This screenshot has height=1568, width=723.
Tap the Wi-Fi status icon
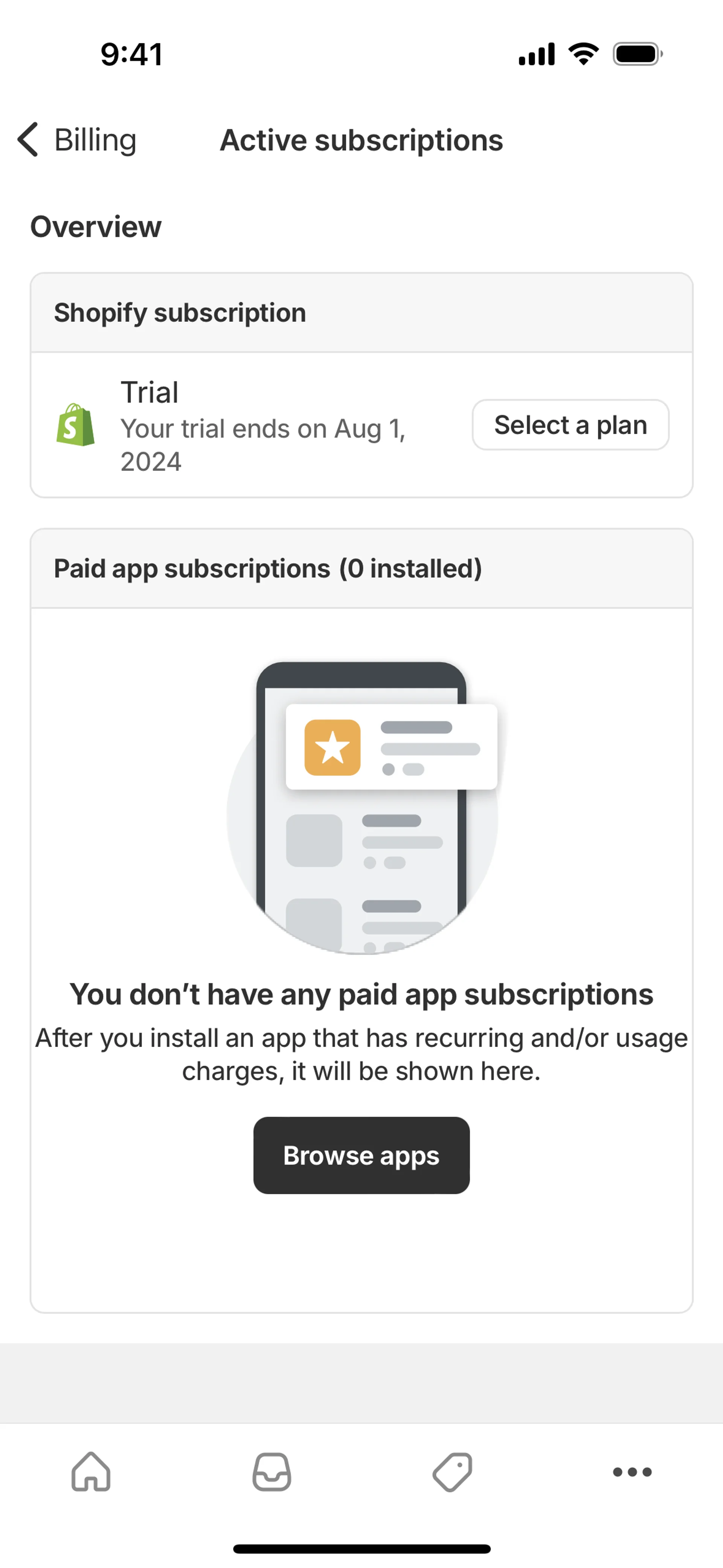pyautogui.click(x=584, y=54)
